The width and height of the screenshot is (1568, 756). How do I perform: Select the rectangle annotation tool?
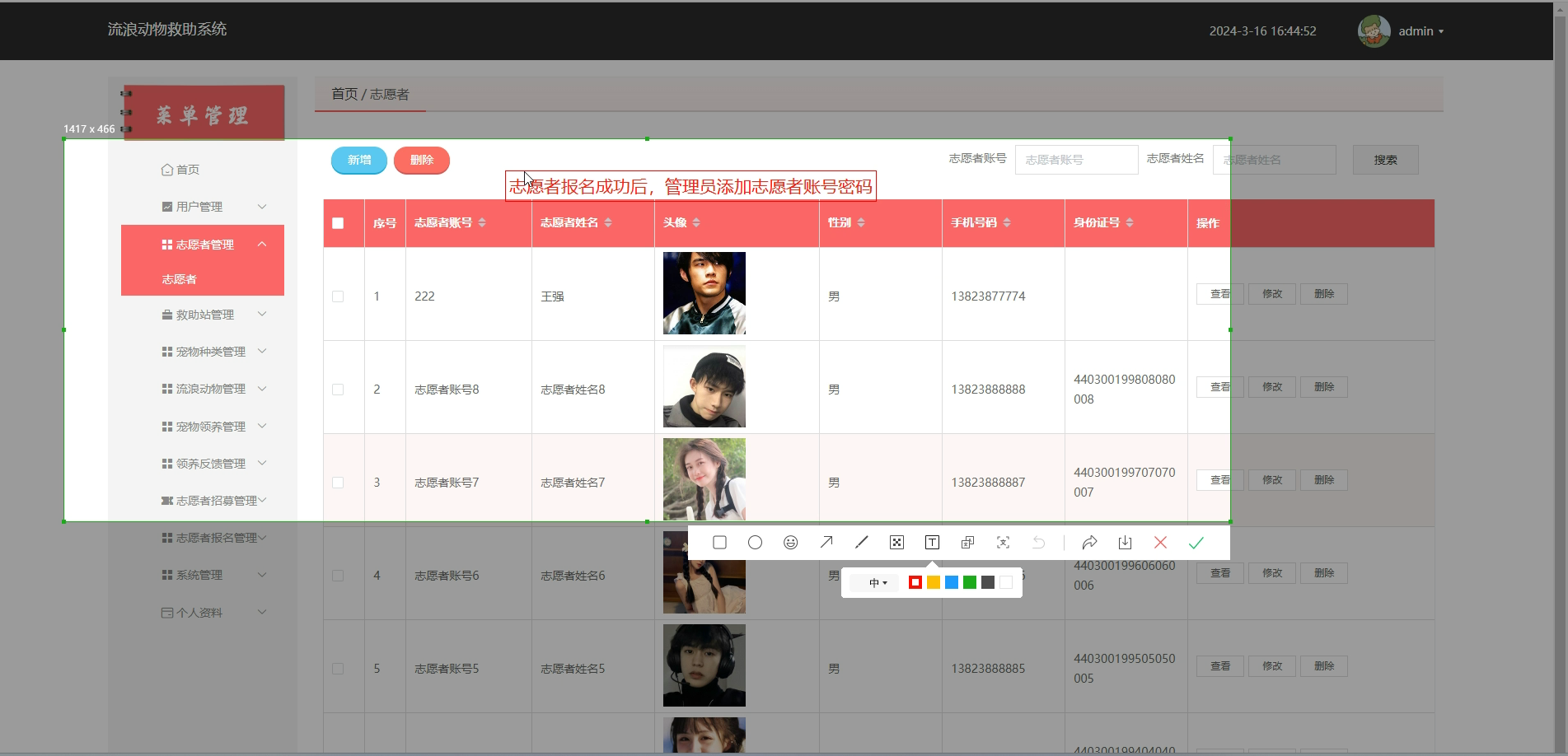tap(719, 542)
